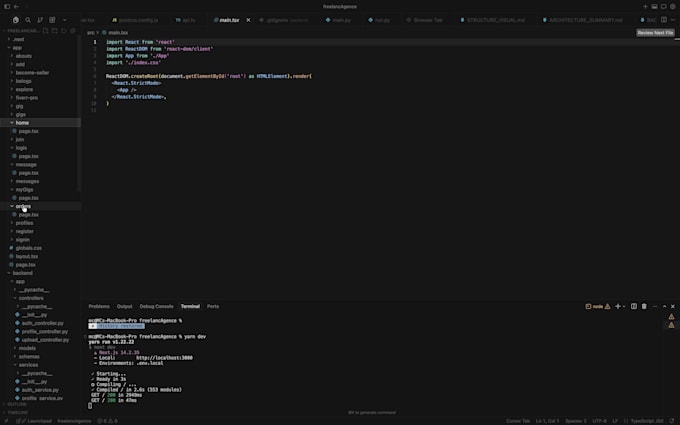Switch to the Debug Console tab

(x=156, y=306)
